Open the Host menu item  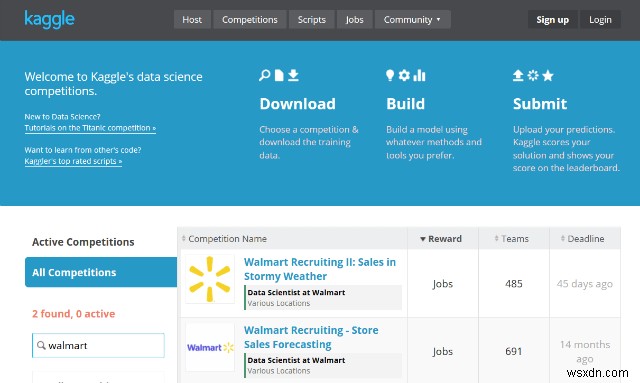pyautogui.click(x=192, y=20)
